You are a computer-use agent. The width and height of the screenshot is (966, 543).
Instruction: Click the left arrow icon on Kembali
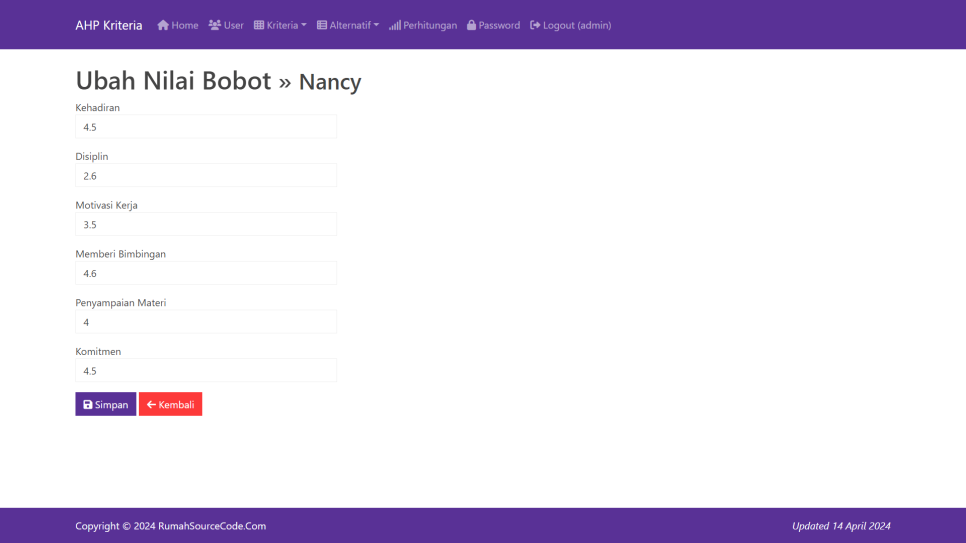pos(151,405)
